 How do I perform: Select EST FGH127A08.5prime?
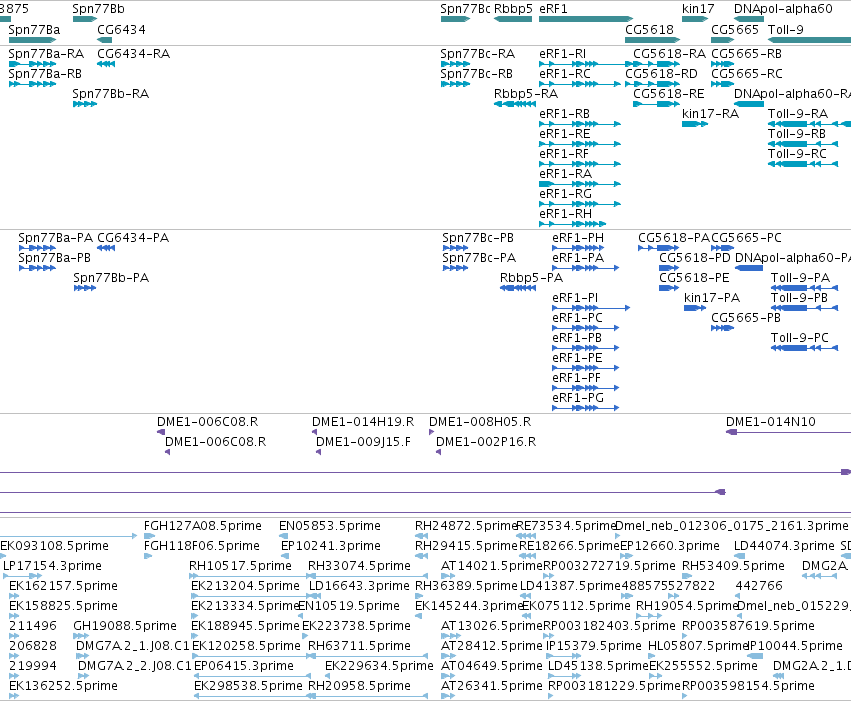pos(203,526)
